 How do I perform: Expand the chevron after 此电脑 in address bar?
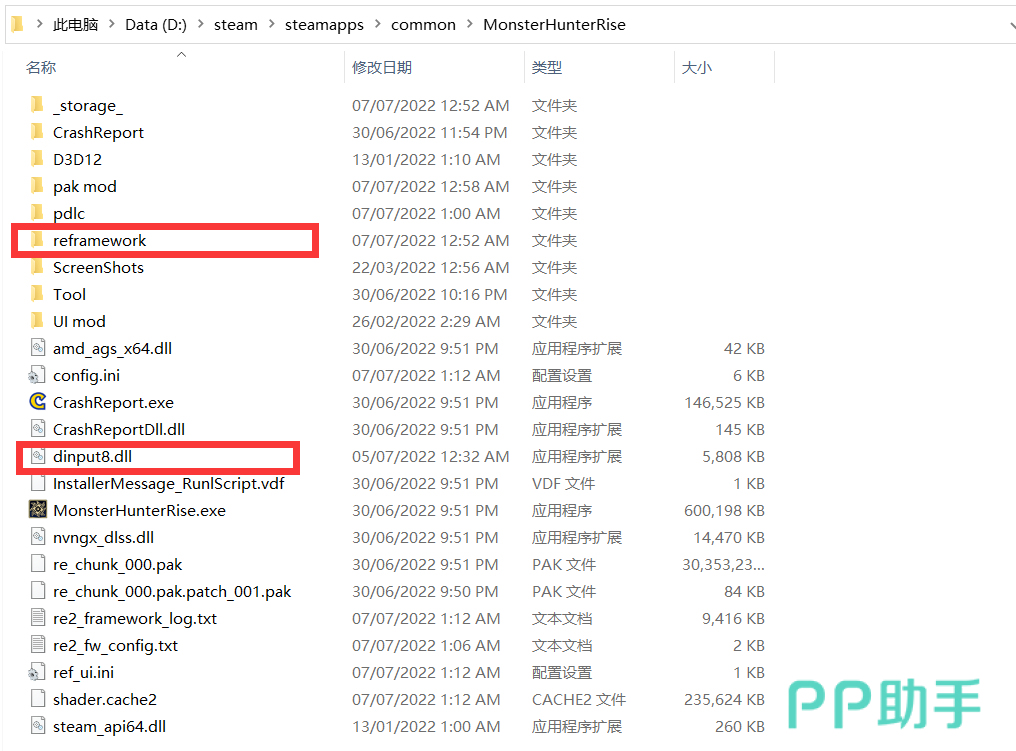(111, 24)
